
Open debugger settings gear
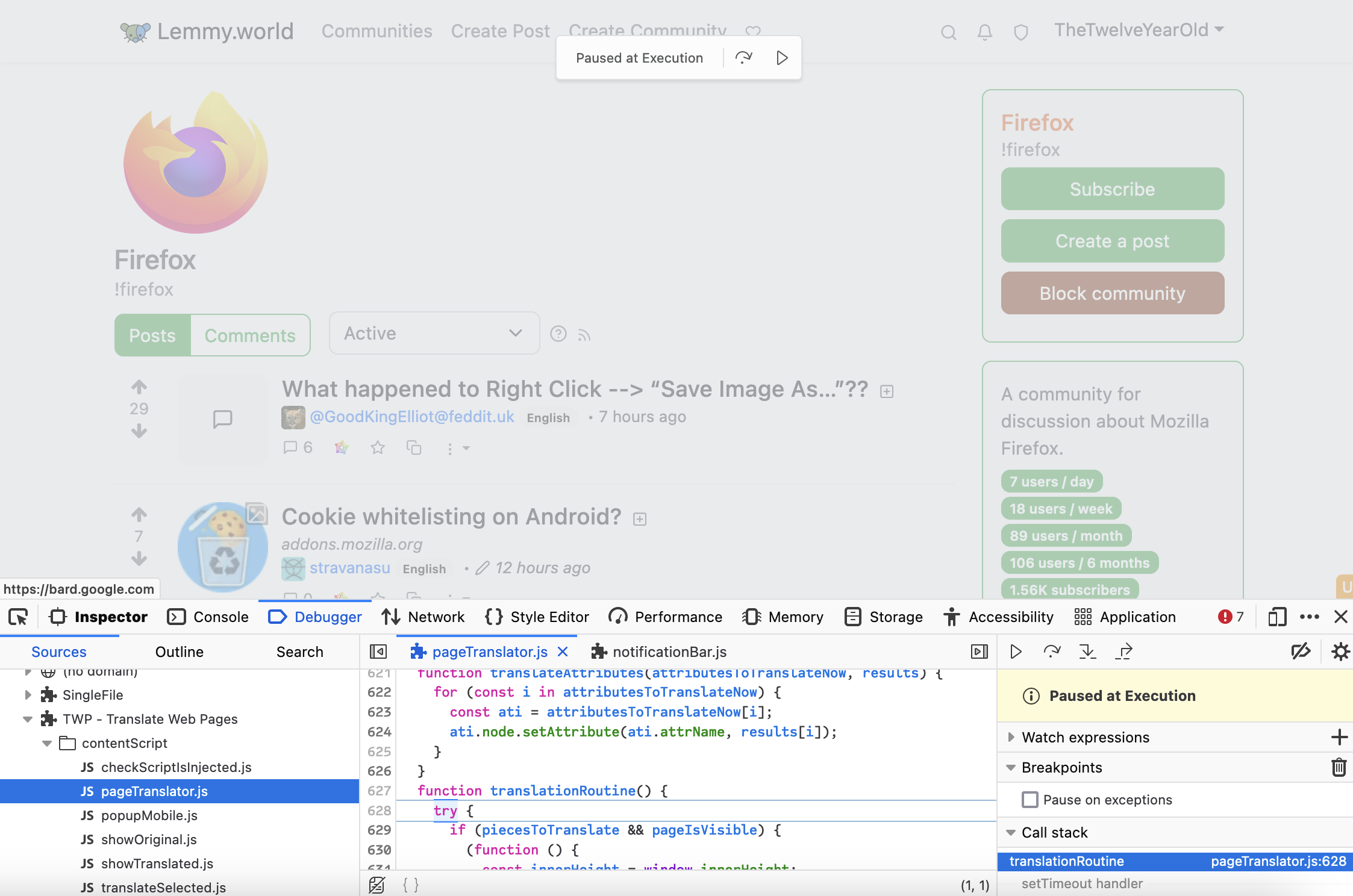click(1340, 652)
